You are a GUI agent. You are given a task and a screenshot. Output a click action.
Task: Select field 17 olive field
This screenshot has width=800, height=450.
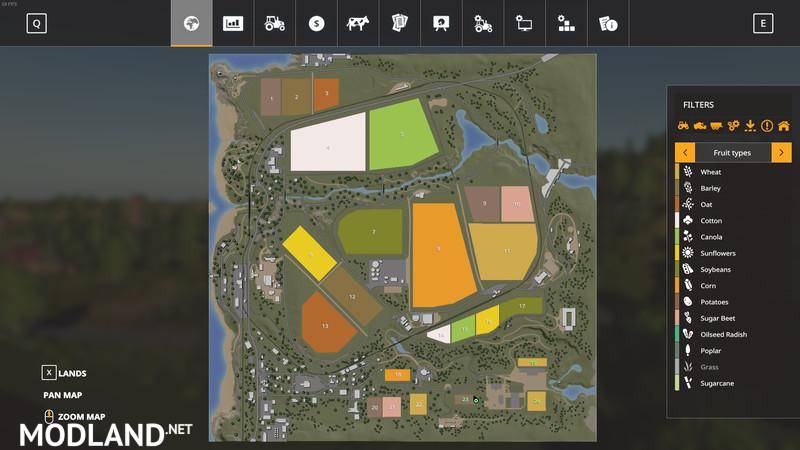pos(521,307)
